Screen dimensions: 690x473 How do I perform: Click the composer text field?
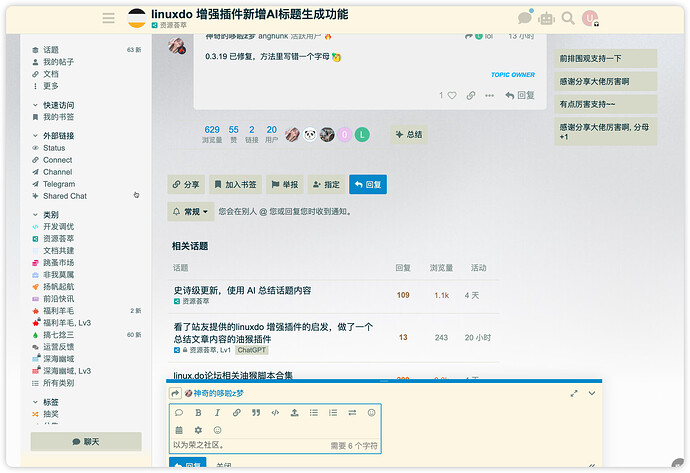pyautogui.click(x=275, y=445)
